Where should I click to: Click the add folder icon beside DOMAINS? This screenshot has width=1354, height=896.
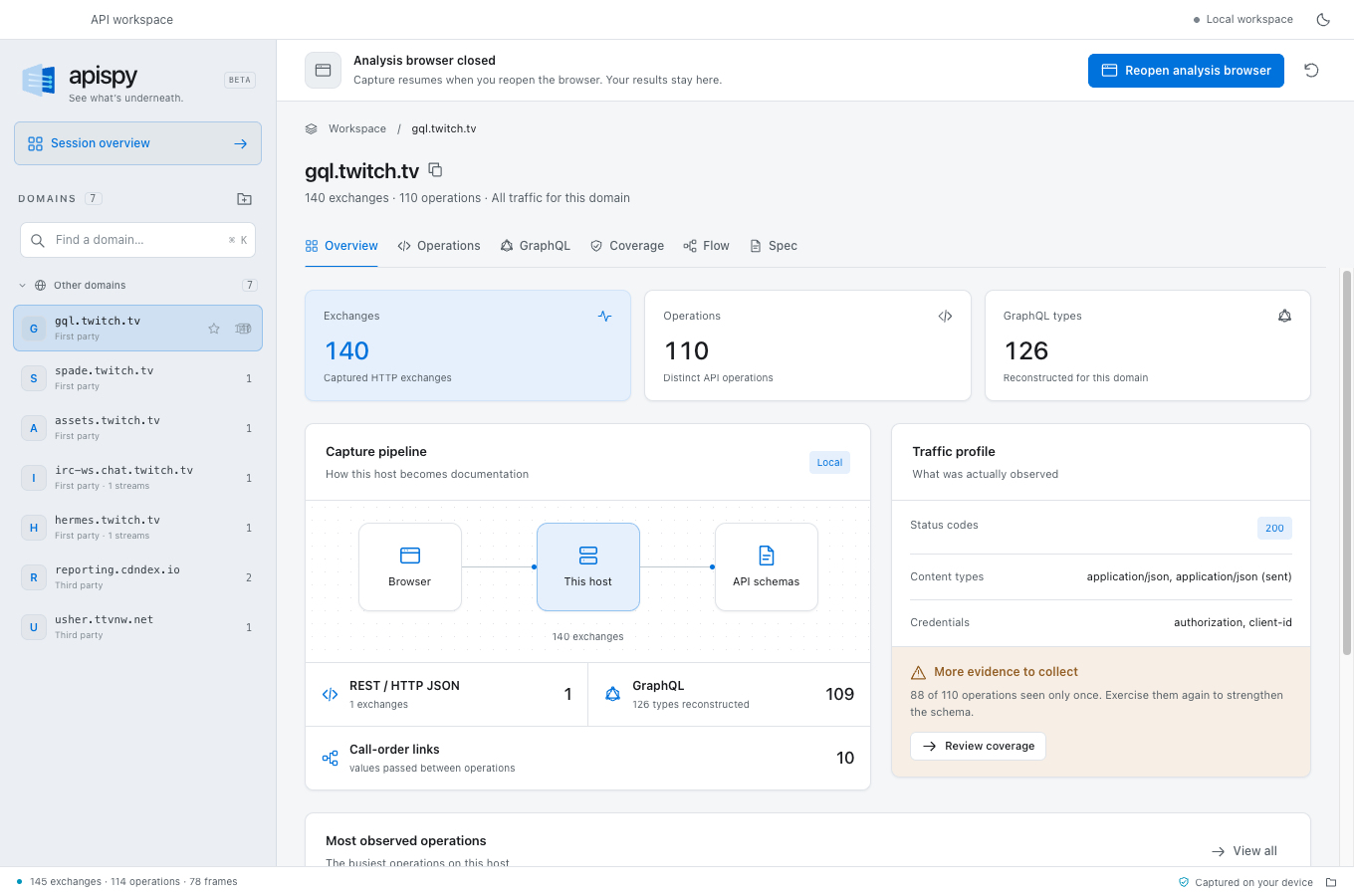coord(244,199)
